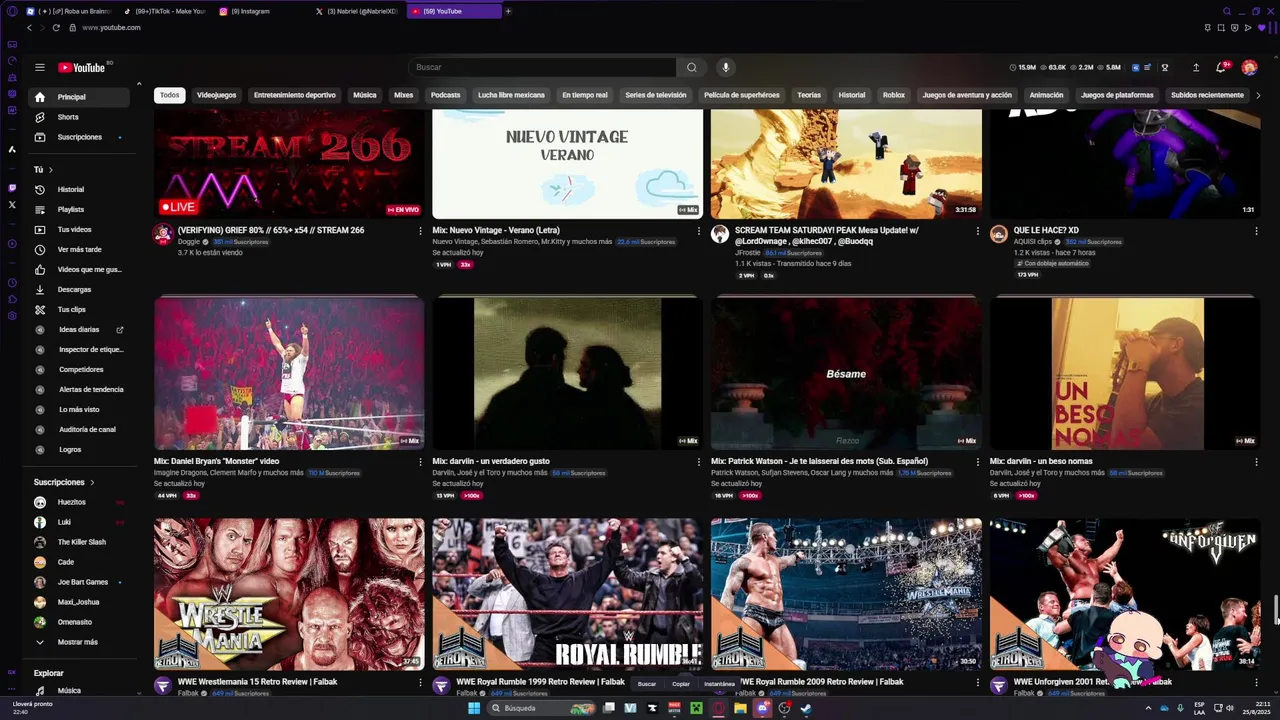Image resolution: width=1280 pixels, height=720 pixels.
Task: Expand the Tú section chevron
Action: pyautogui.click(x=51, y=170)
